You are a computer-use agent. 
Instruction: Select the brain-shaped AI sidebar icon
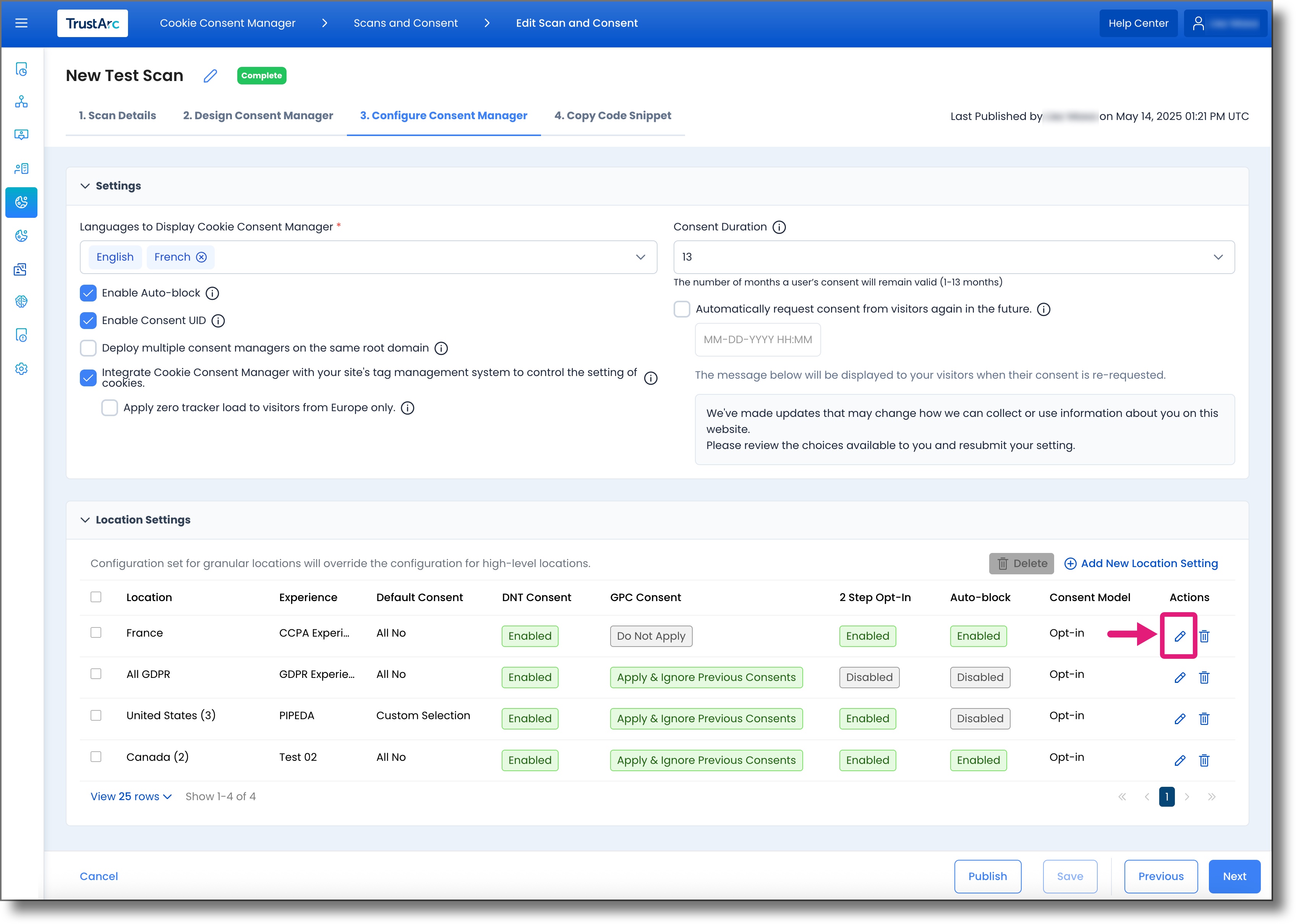coord(21,302)
